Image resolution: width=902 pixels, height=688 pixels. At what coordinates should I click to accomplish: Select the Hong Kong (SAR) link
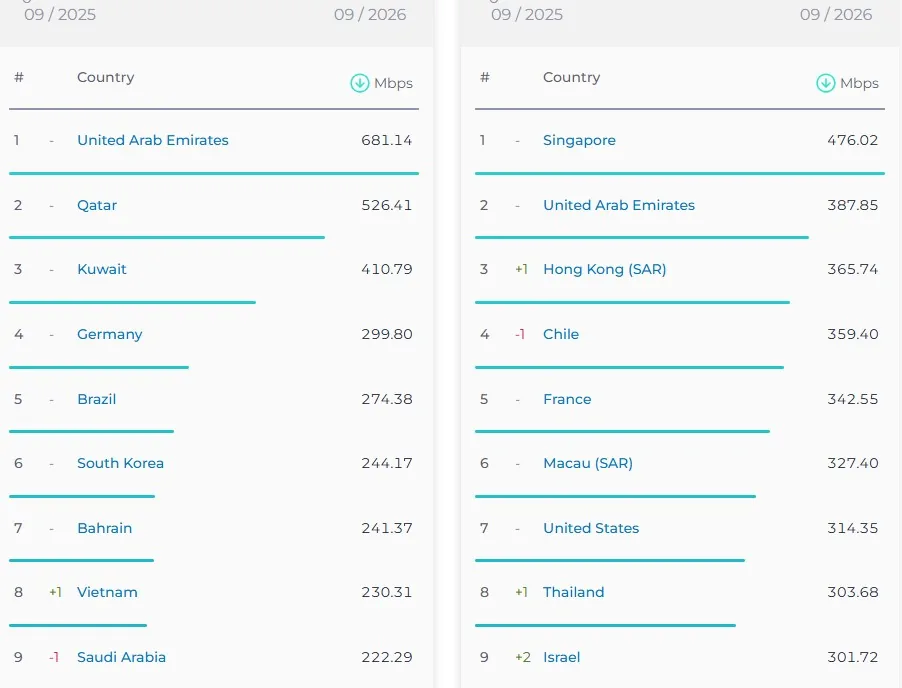tap(605, 269)
